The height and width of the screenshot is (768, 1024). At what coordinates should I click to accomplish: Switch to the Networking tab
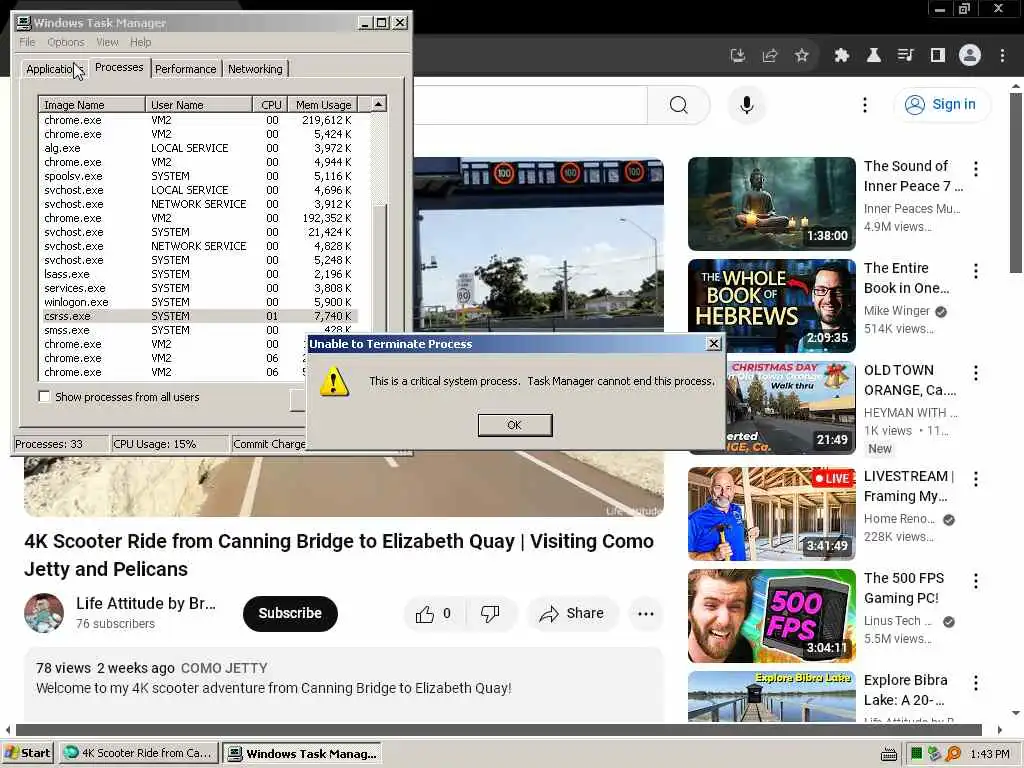tap(255, 69)
